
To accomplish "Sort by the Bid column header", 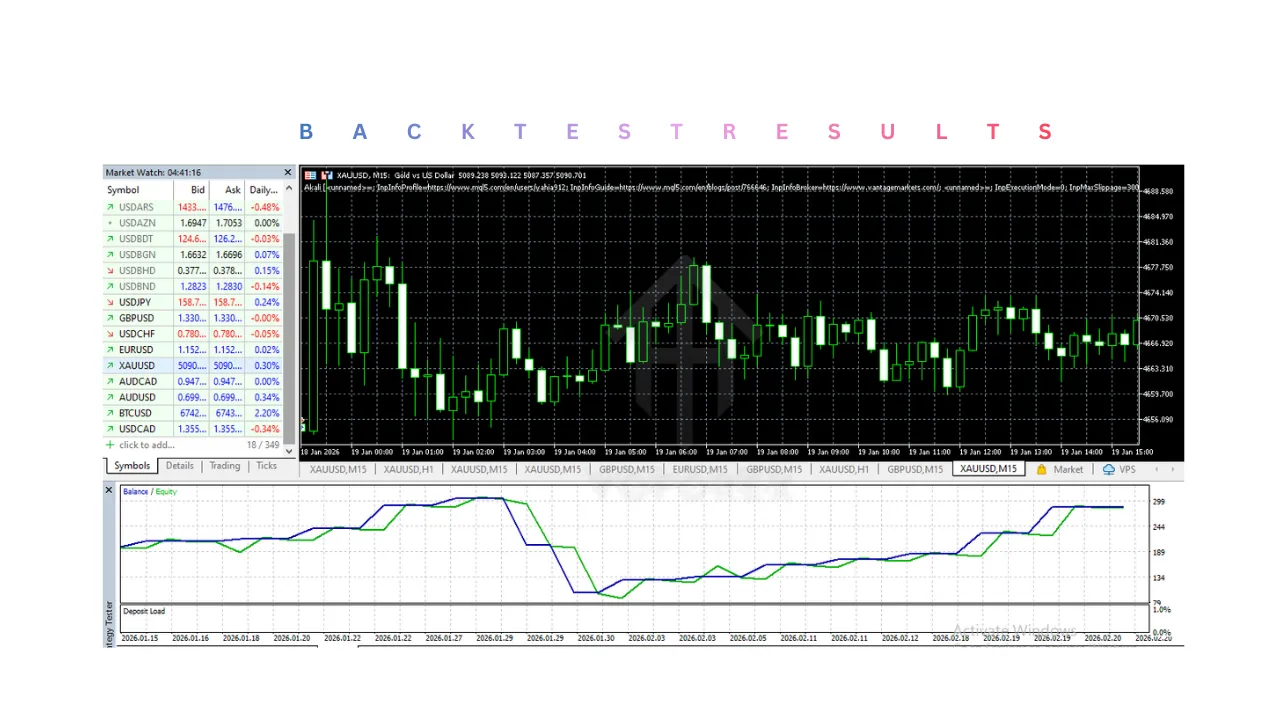I will click(x=192, y=190).
